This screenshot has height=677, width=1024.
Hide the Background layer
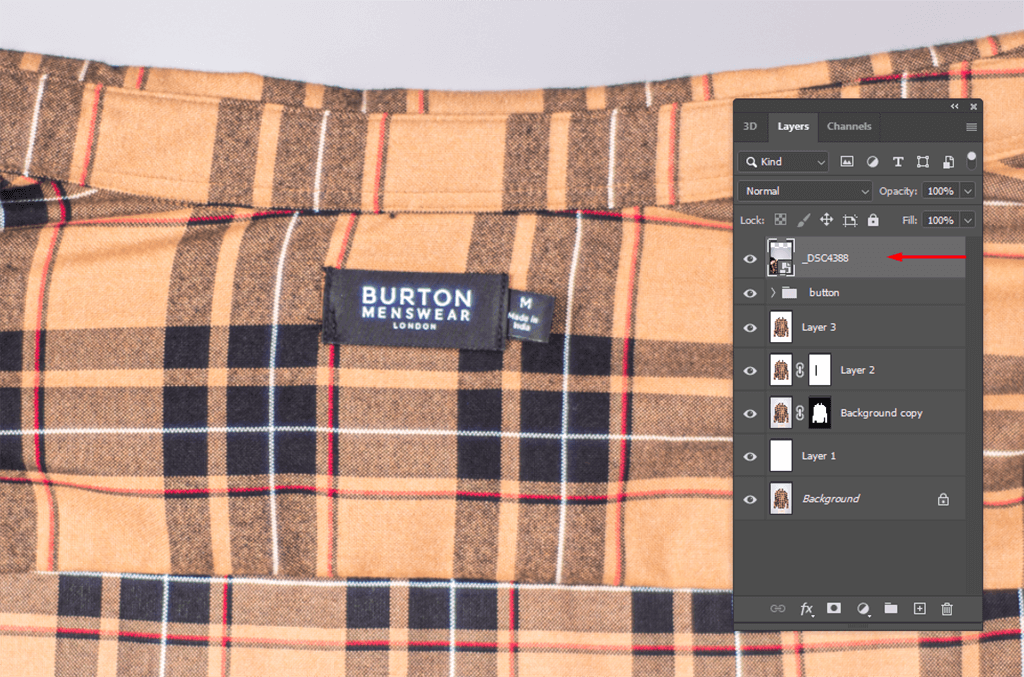pos(750,499)
